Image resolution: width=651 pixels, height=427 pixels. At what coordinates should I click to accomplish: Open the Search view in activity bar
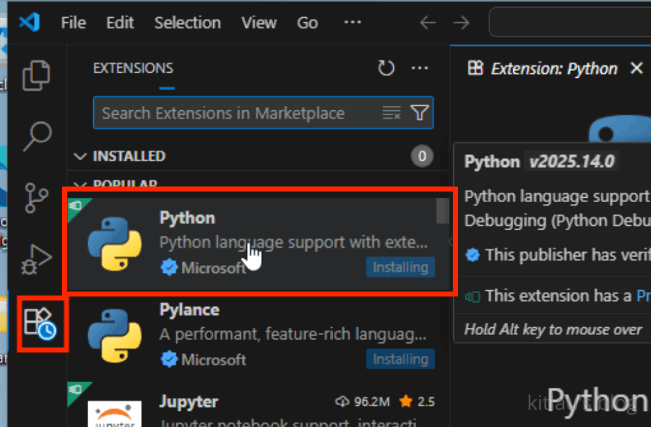point(37,135)
